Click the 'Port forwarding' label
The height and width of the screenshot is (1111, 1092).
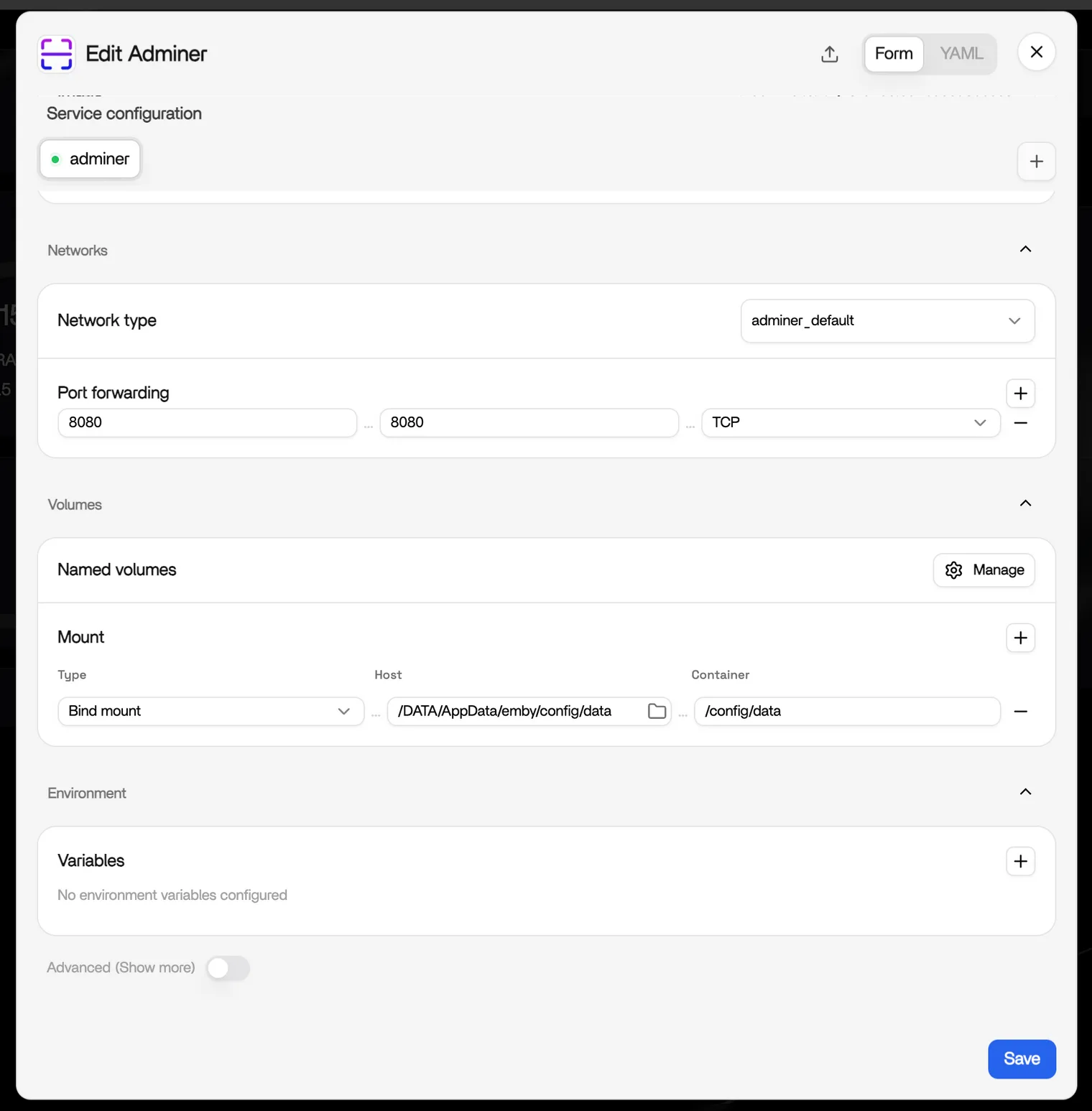(x=114, y=393)
